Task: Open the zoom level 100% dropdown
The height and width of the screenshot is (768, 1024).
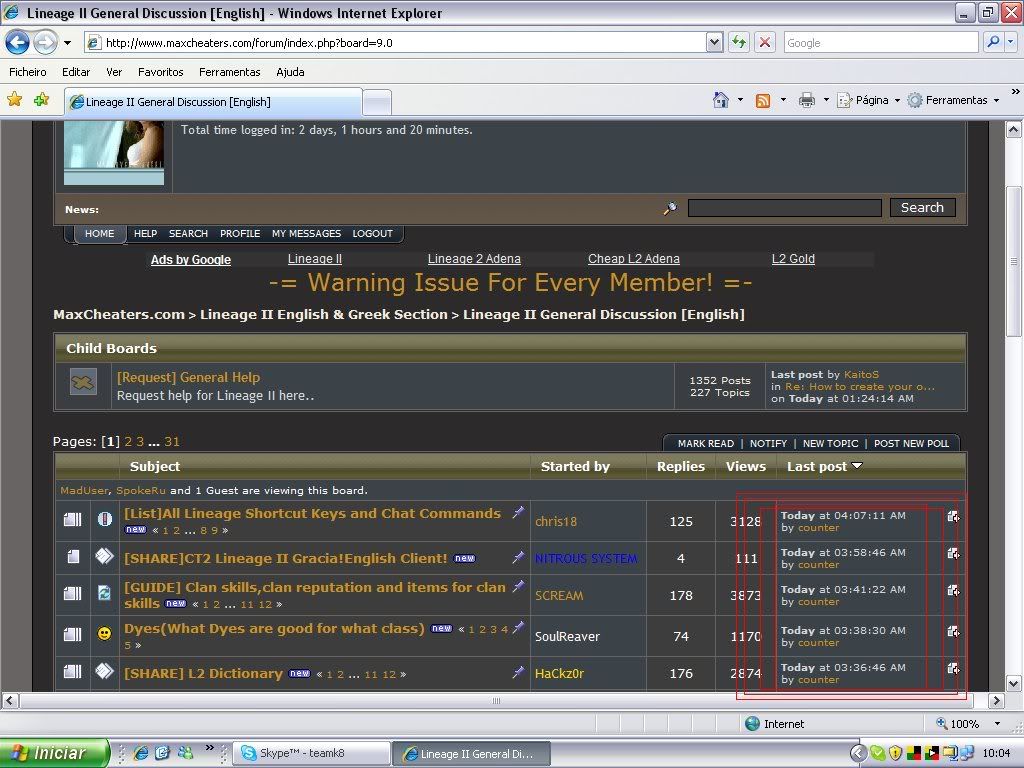Action: click(x=997, y=724)
